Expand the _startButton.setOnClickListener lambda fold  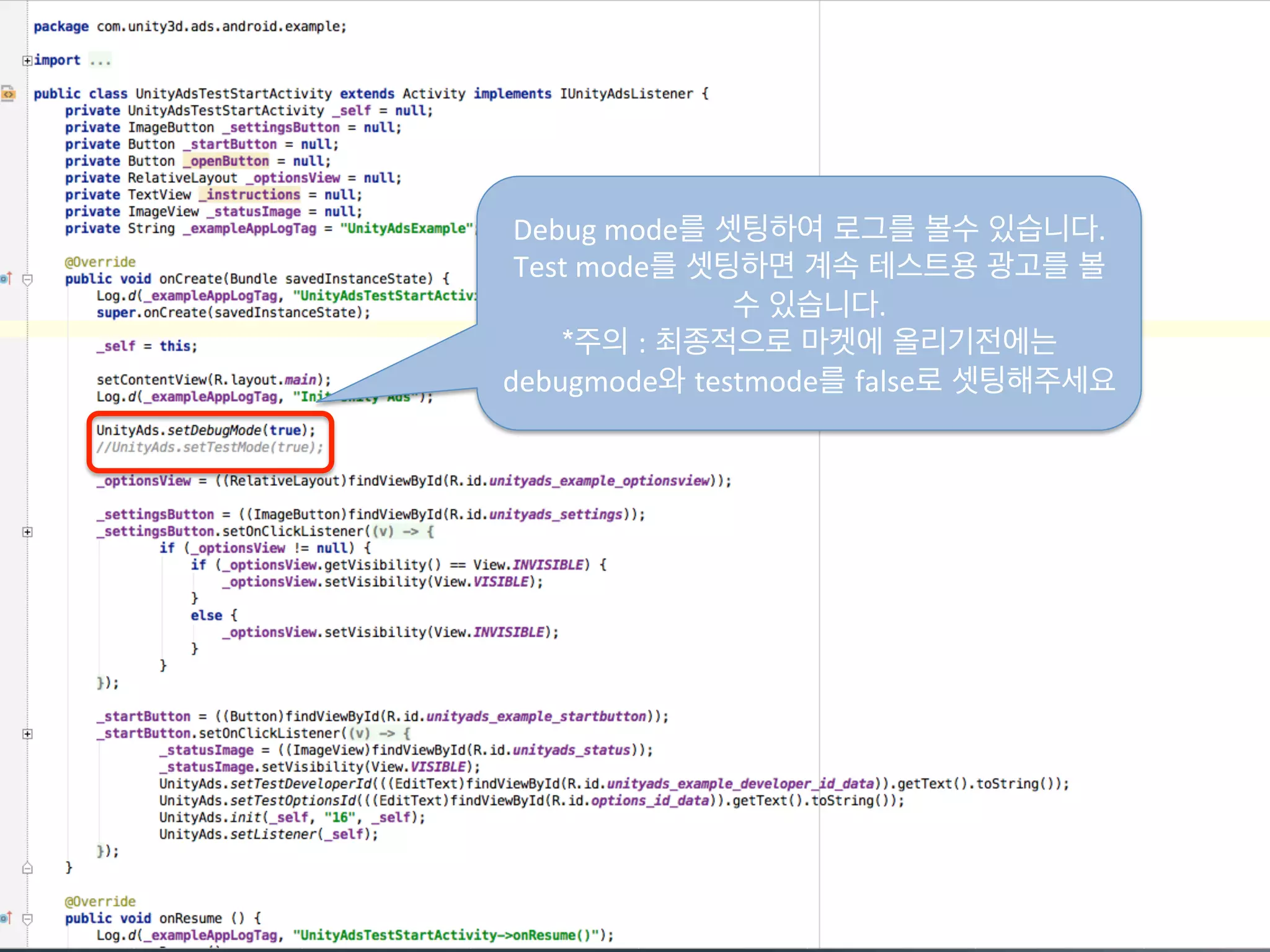(27, 734)
